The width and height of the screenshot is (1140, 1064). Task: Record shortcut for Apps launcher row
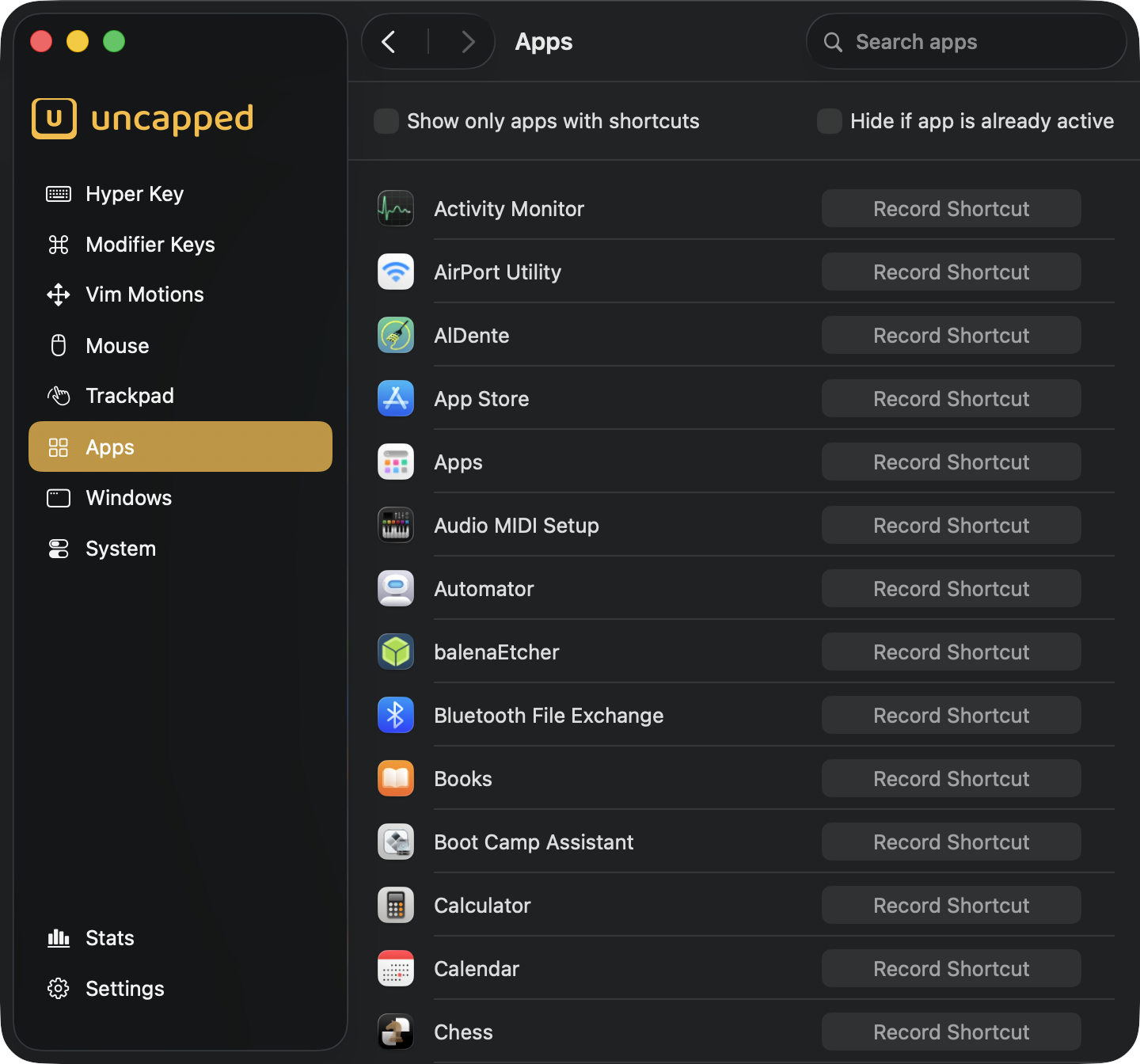[951, 462]
